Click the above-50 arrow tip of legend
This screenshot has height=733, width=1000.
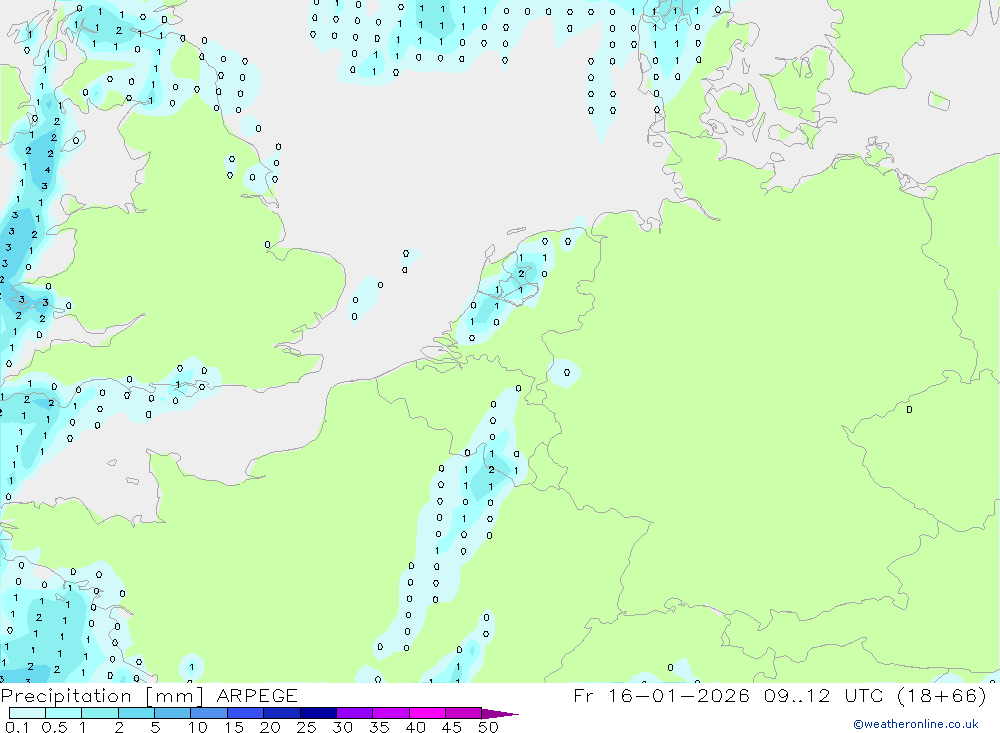[499, 714]
